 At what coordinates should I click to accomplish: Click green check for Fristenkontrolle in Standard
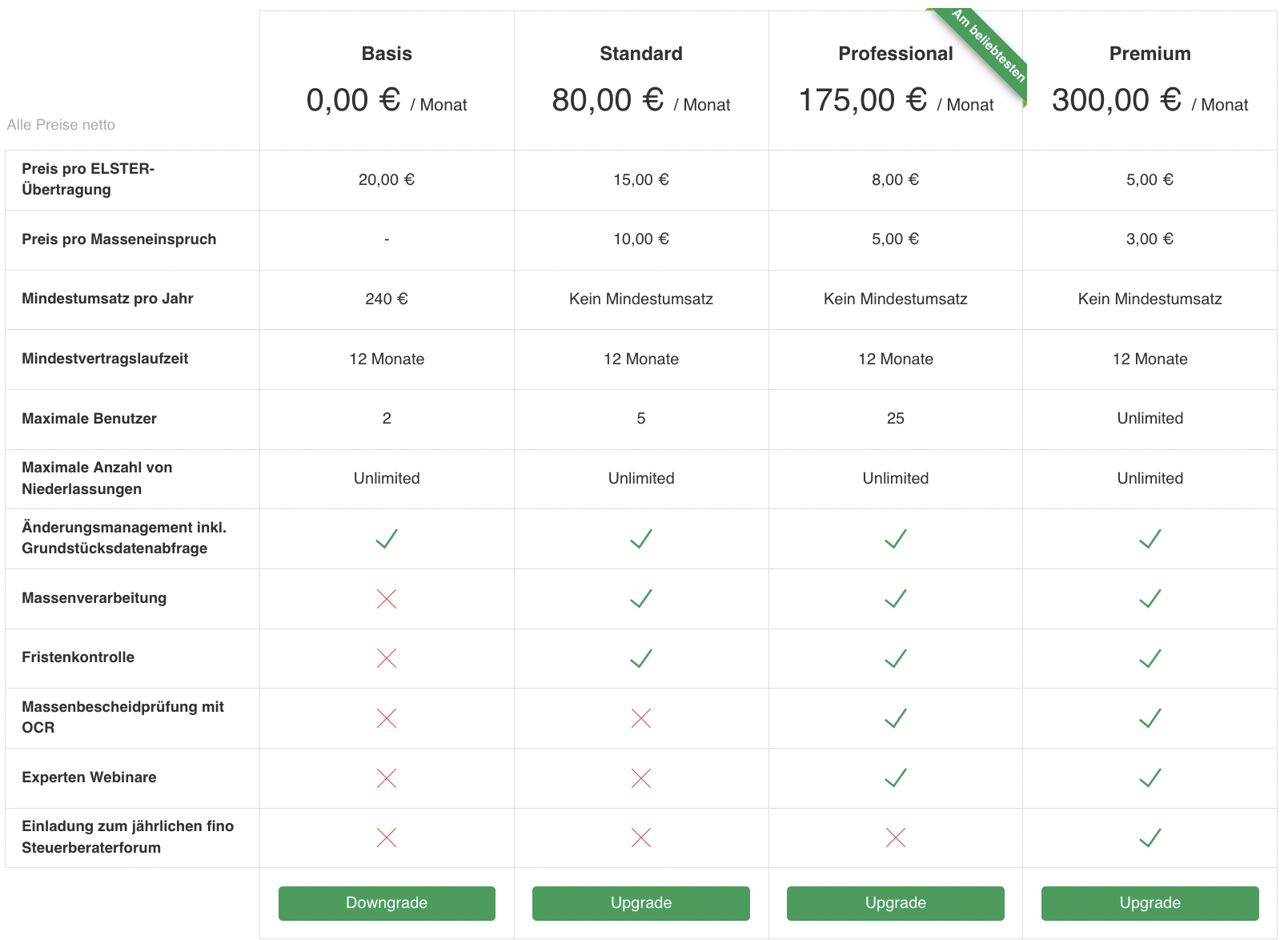641,658
